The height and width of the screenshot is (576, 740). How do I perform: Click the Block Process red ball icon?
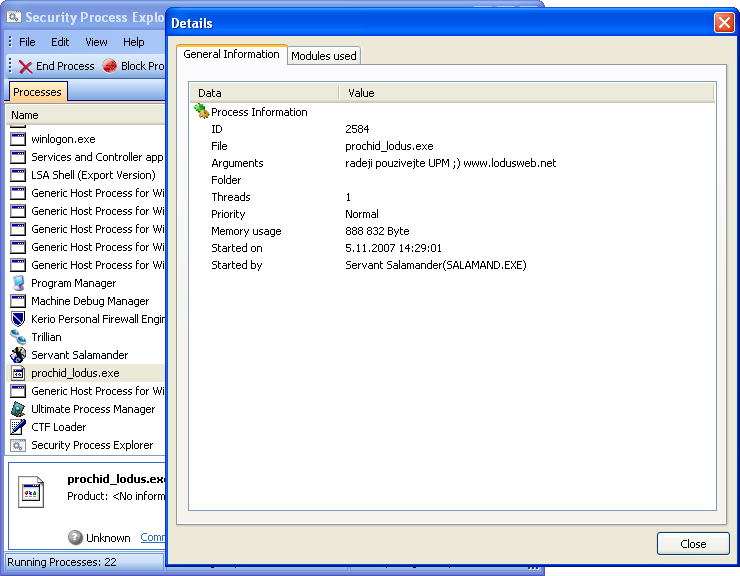click(109, 66)
